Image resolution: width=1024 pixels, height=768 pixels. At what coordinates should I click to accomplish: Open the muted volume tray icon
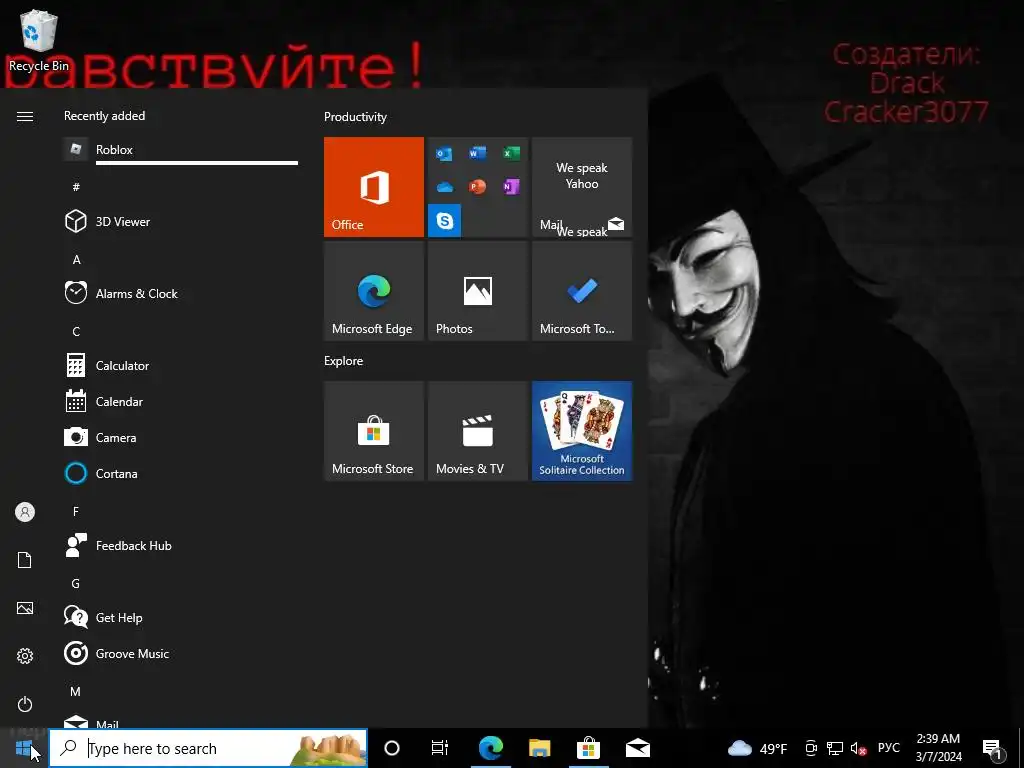coord(858,748)
